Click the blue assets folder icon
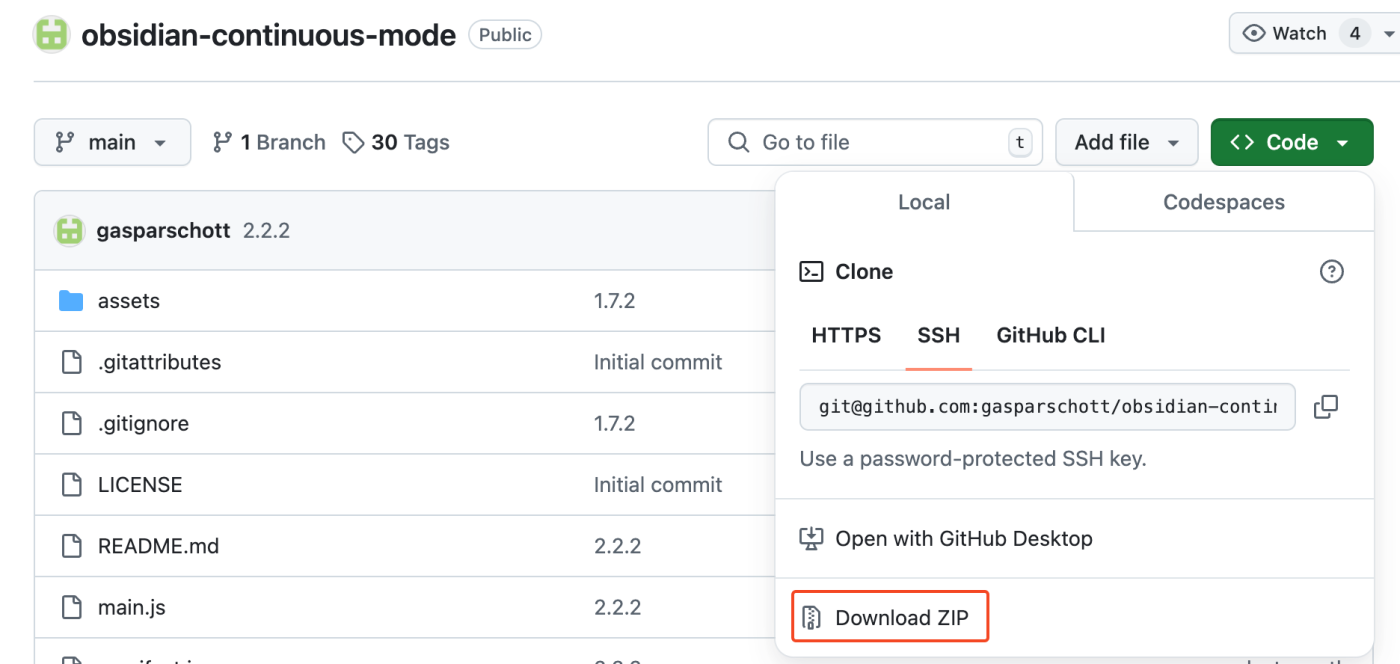This screenshot has width=1400, height=664. click(70, 300)
